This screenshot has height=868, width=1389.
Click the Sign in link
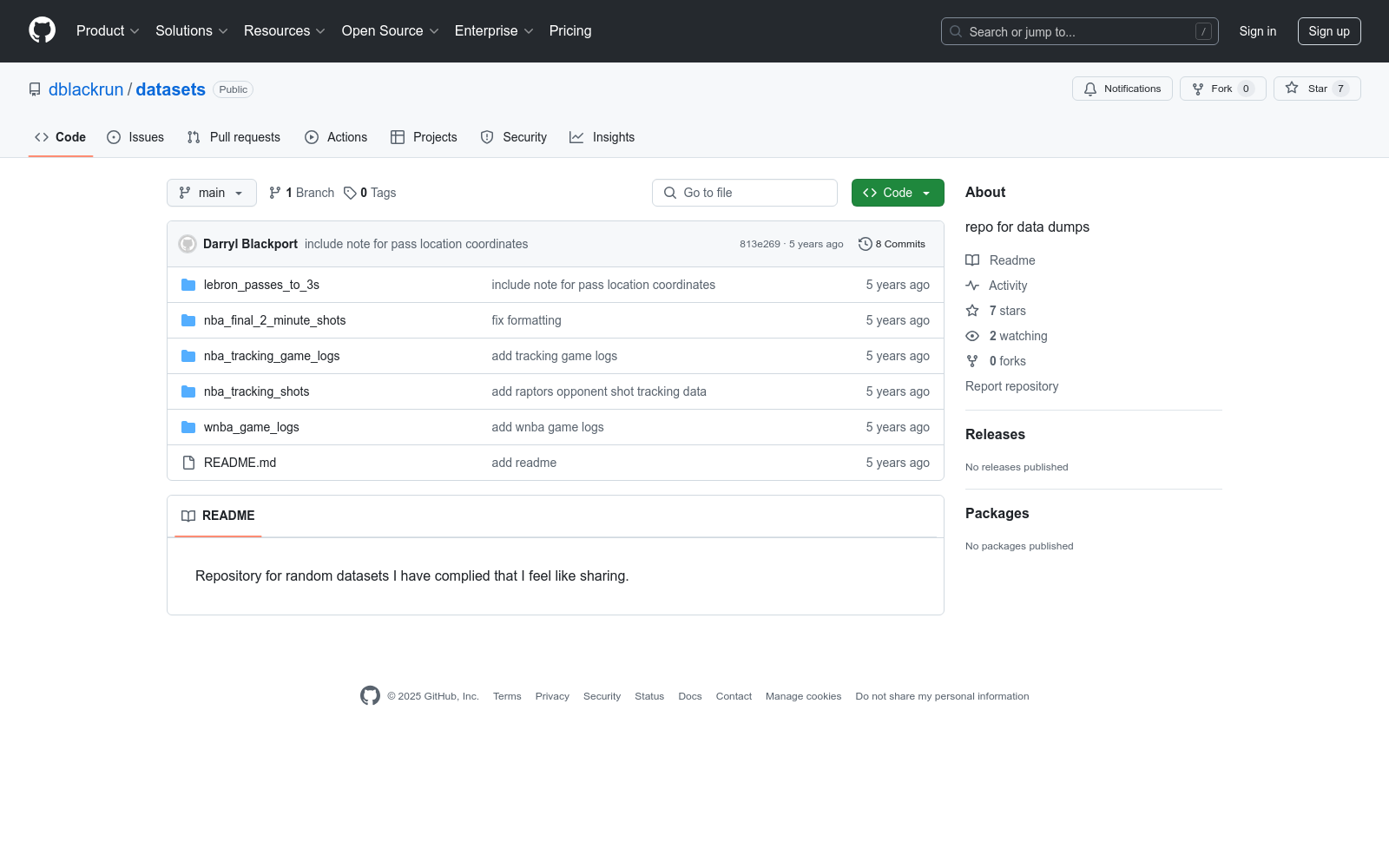[x=1258, y=31]
